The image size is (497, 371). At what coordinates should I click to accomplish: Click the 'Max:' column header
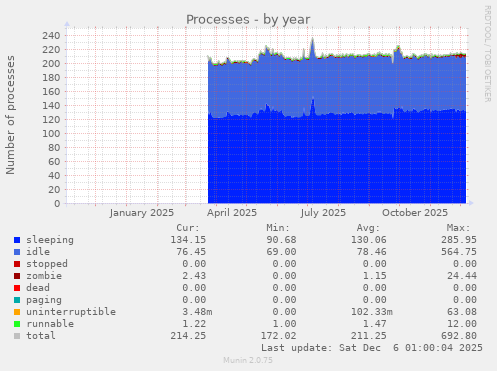coord(458,228)
